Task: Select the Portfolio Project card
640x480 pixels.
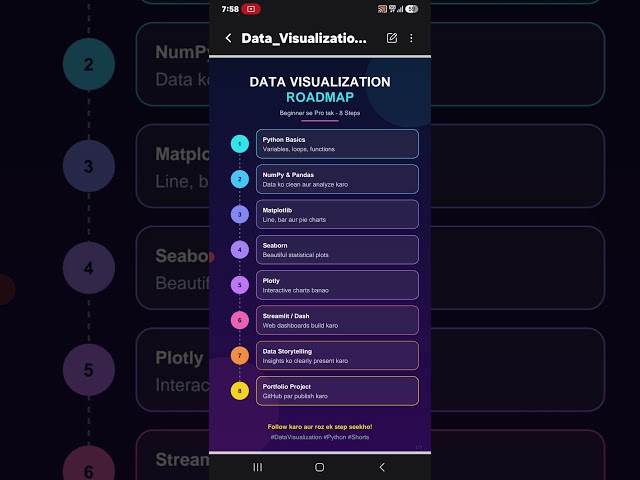Action: coord(337,391)
